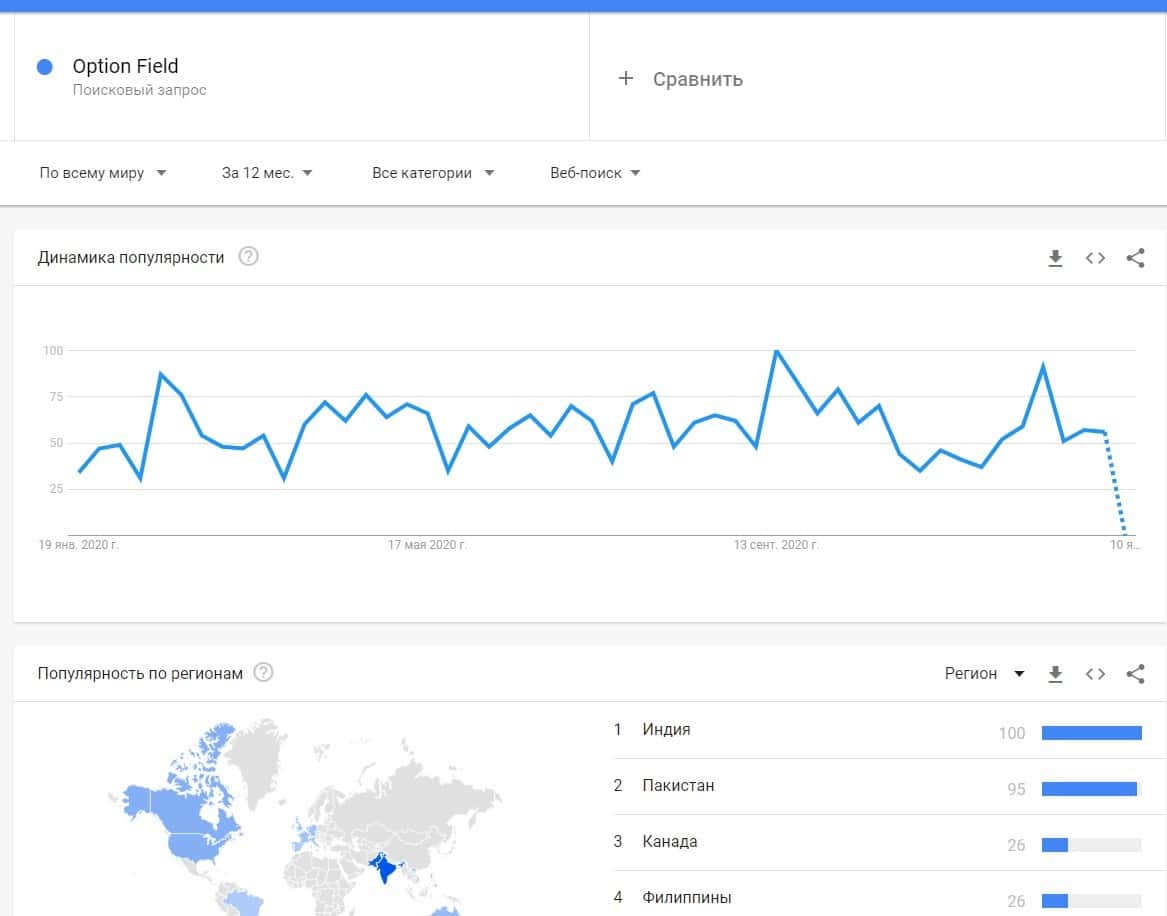The width and height of the screenshot is (1167, 916).
Task: Click the blue Option Field color dot
Action: click(x=44, y=67)
